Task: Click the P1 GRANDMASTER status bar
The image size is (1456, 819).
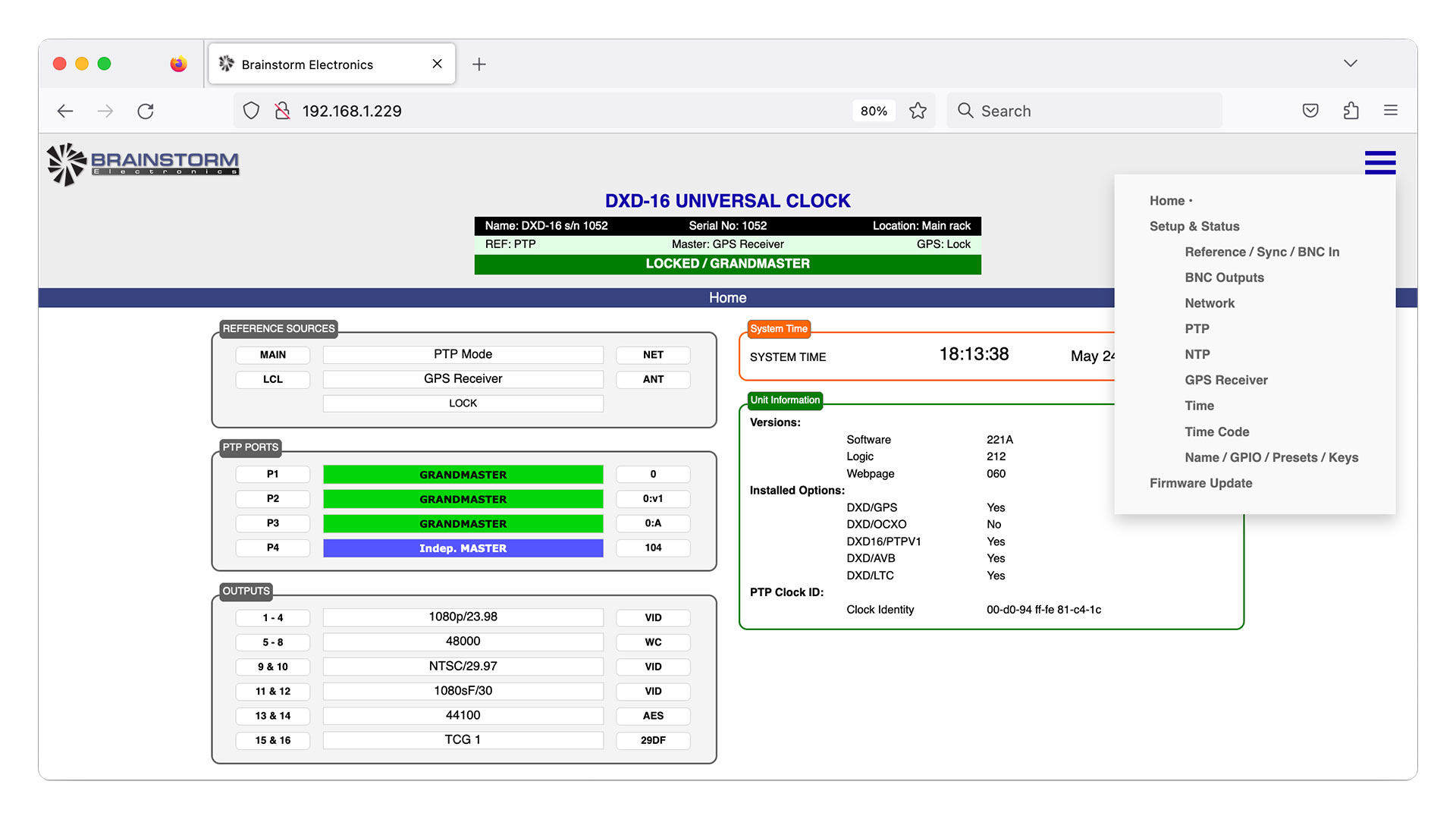Action: coord(463,475)
